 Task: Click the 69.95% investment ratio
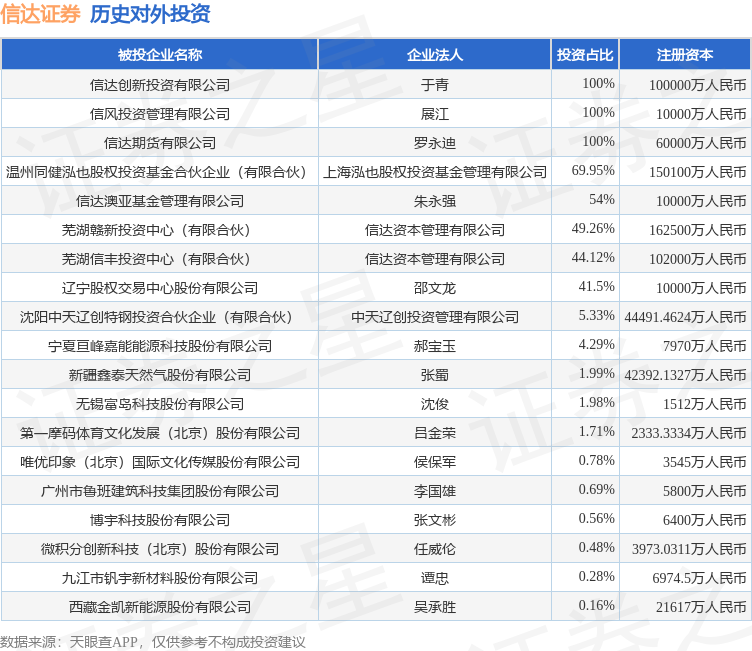click(x=593, y=170)
